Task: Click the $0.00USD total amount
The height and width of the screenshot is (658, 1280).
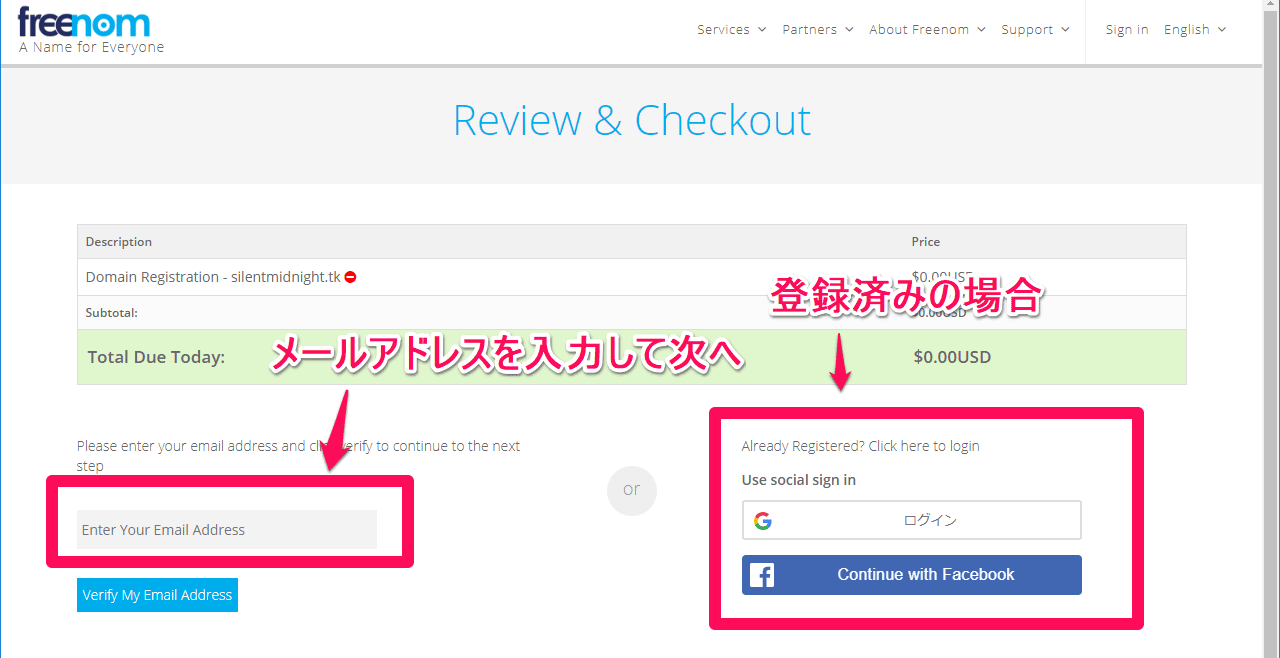Action: click(952, 357)
